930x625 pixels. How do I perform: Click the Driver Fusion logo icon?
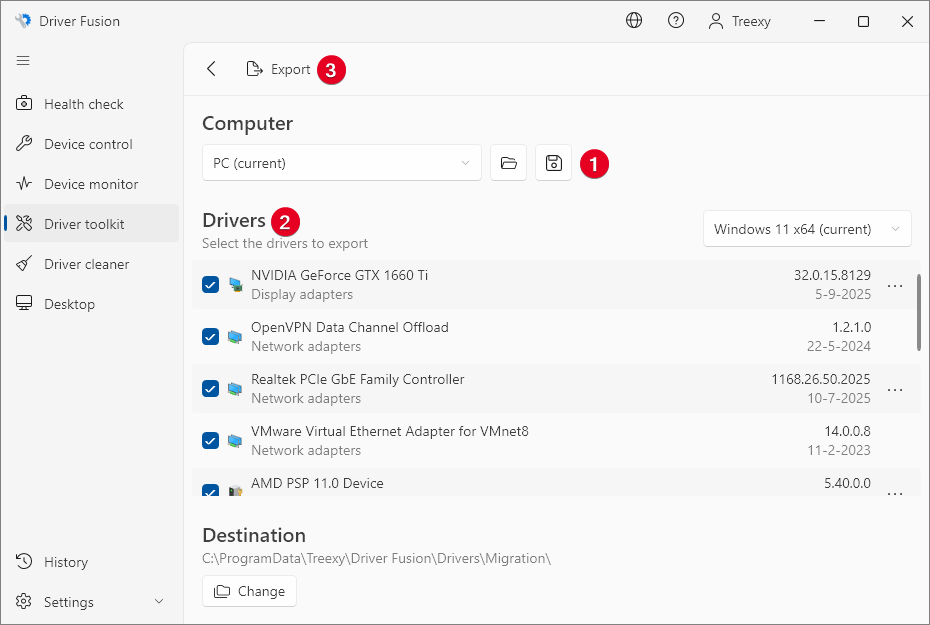(x=23, y=21)
